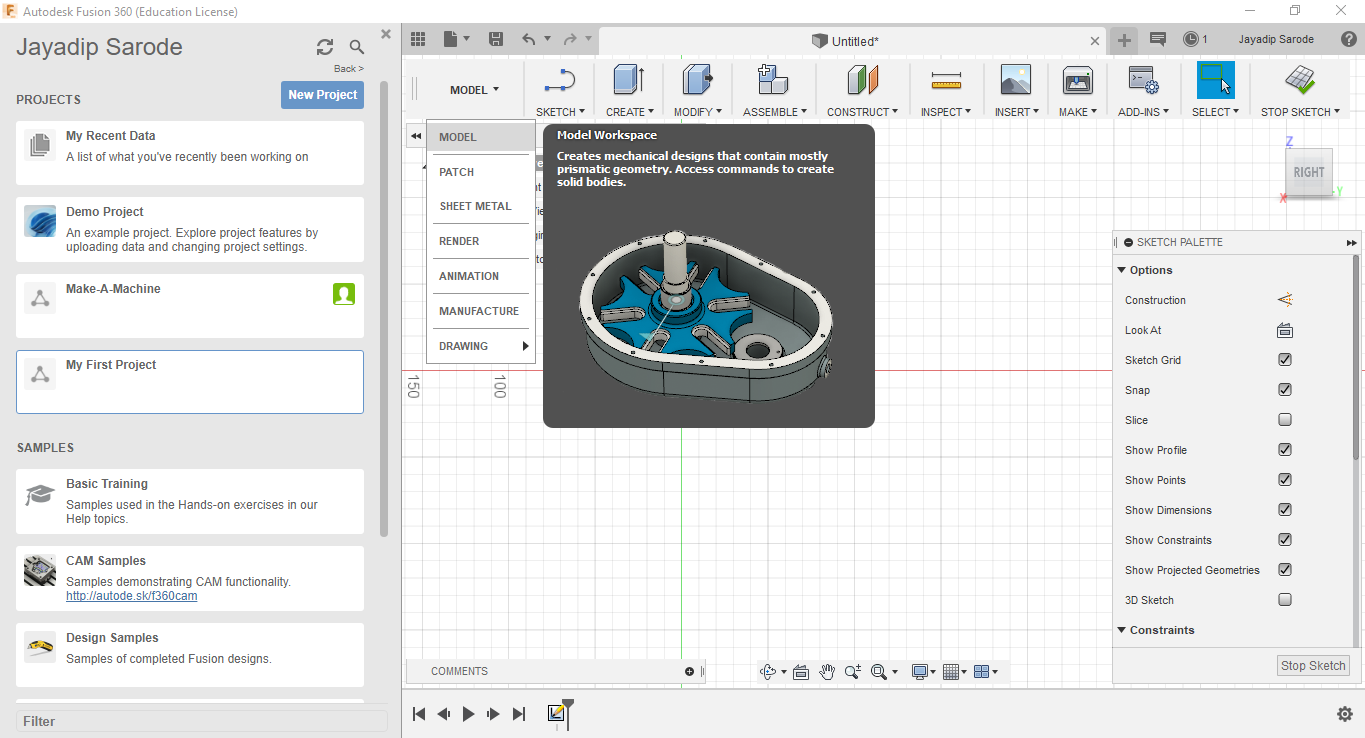The width and height of the screenshot is (1365, 738).
Task: Enable the Slice checkbox
Action: click(1285, 420)
